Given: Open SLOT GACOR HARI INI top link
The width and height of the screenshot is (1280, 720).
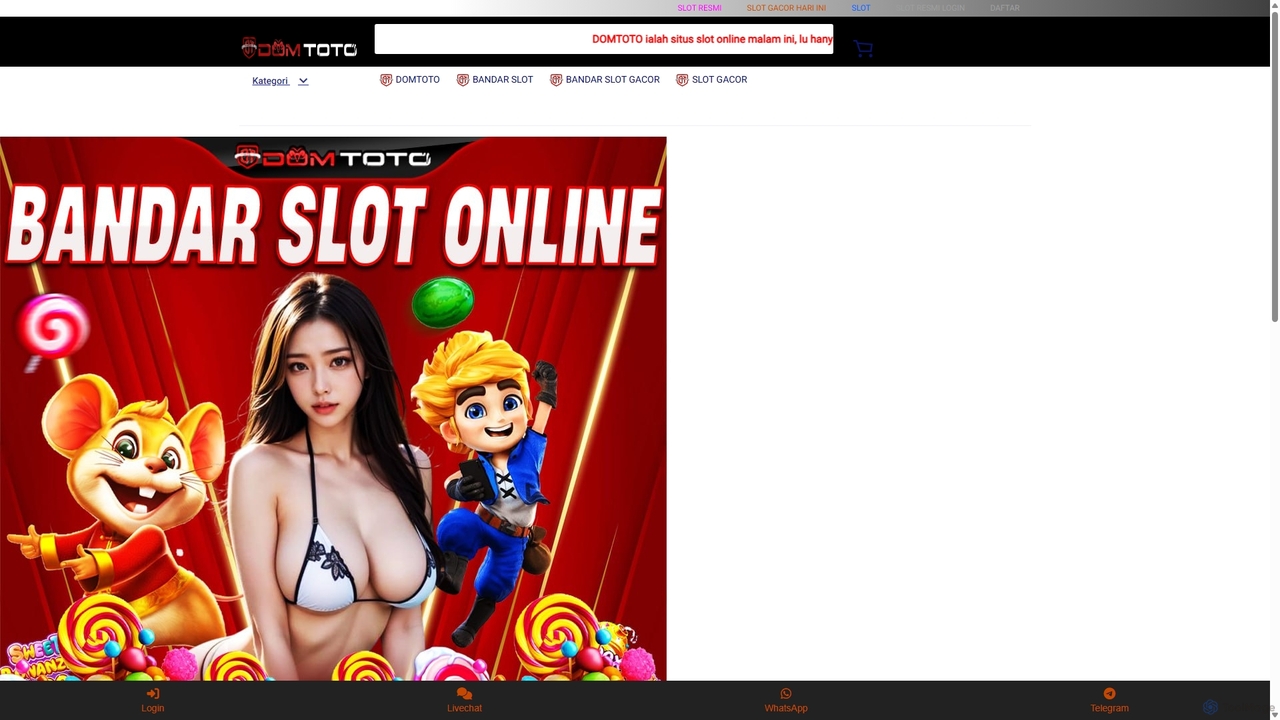Looking at the screenshot, I should point(786,8).
